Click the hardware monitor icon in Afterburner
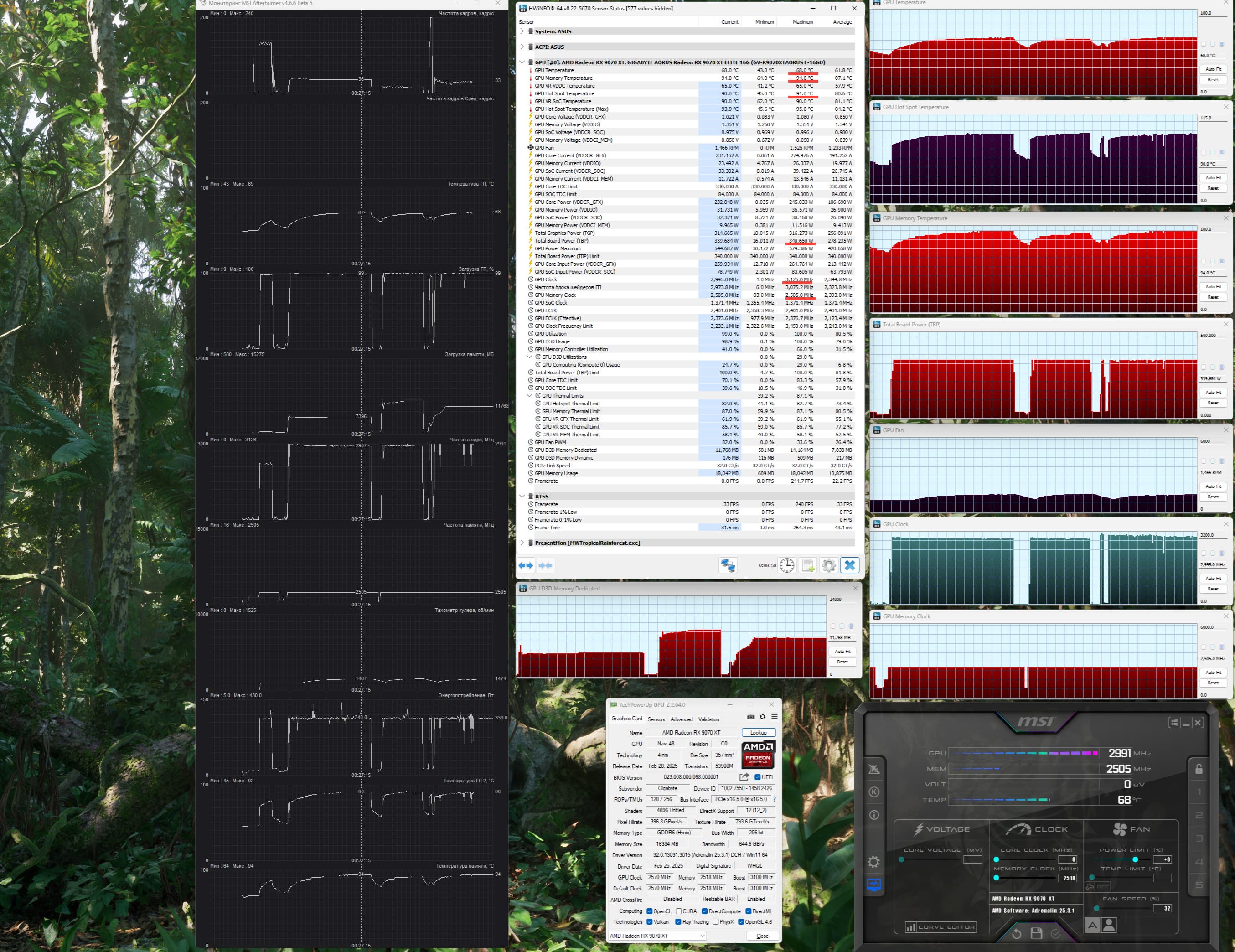The height and width of the screenshot is (952, 1235). tap(873, 885)
